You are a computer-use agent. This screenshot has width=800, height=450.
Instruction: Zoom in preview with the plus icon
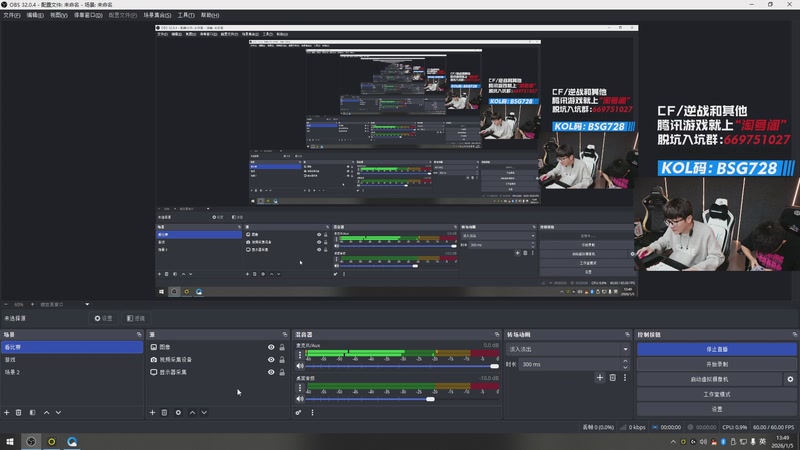click(x=32, y=304)
